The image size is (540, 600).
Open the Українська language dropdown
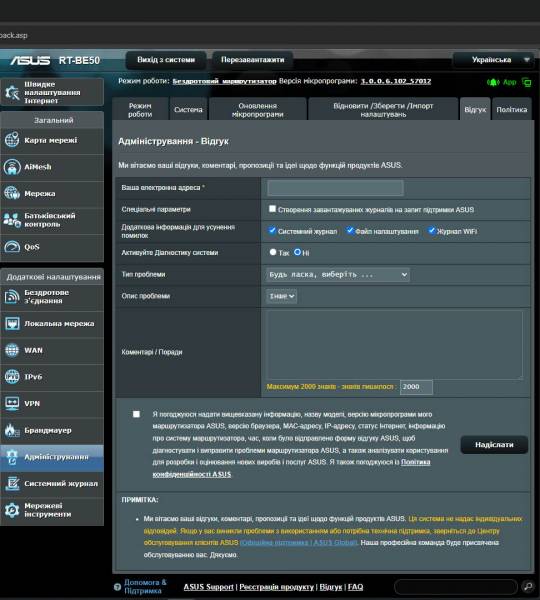pyautogui.click(x=493, y=60)
